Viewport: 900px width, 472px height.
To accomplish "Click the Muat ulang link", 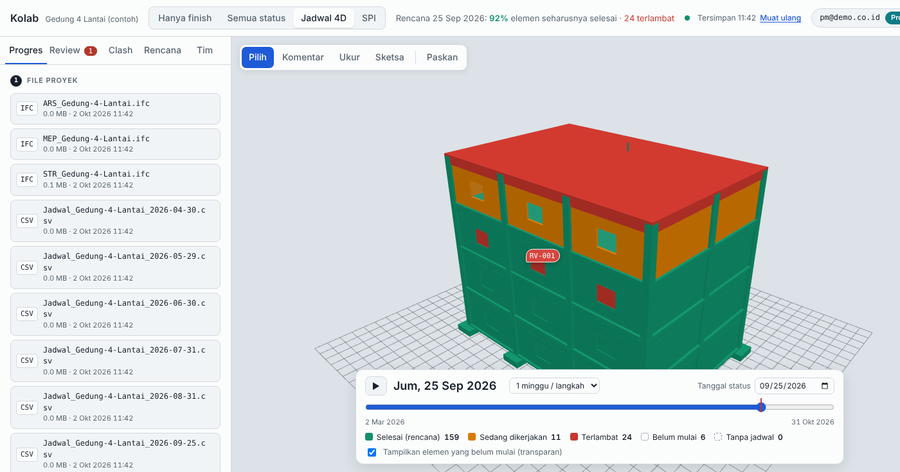I will pyautogui.click(x=780, y=18).
